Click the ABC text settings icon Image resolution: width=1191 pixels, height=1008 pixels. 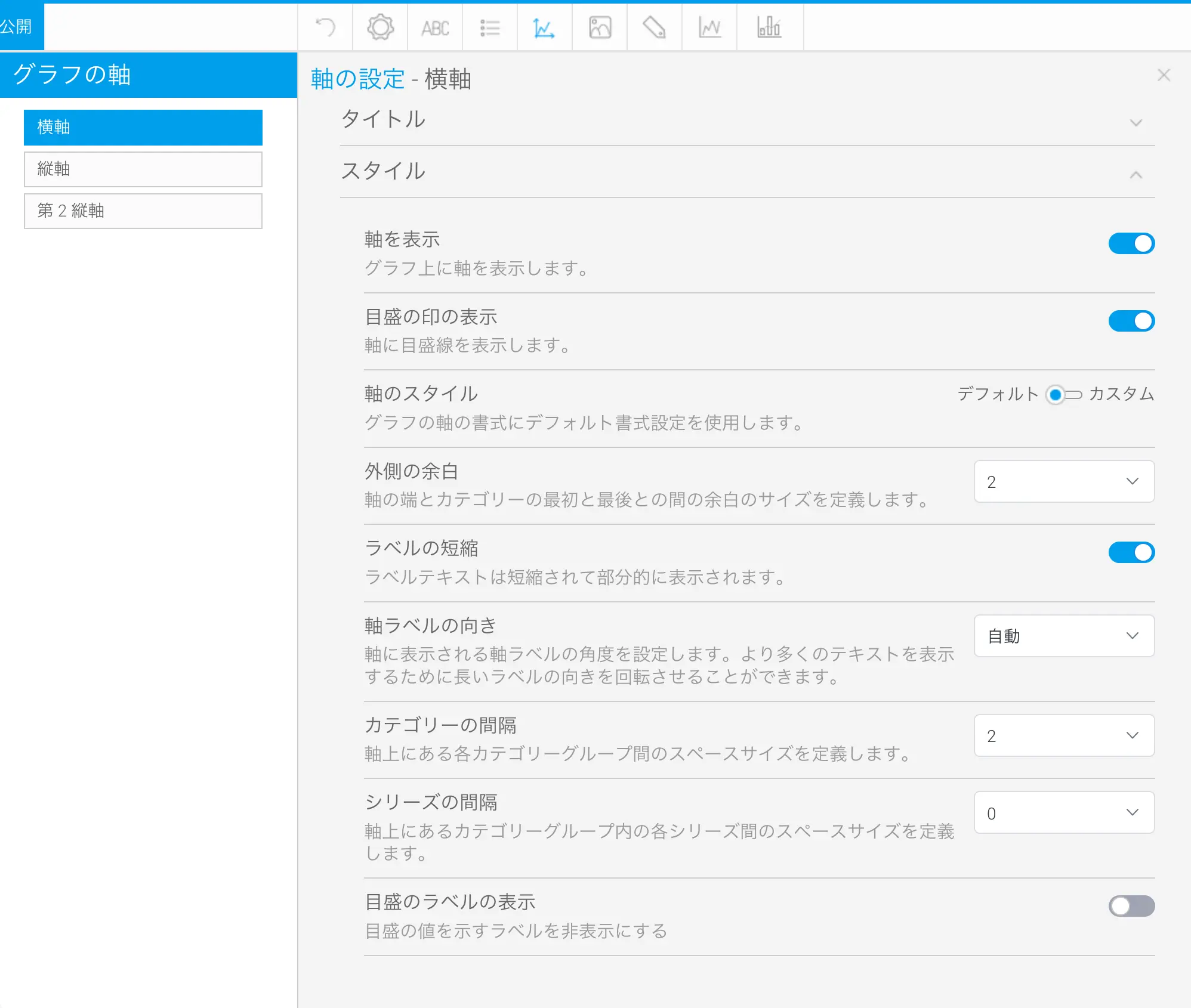tap(435, 28)
